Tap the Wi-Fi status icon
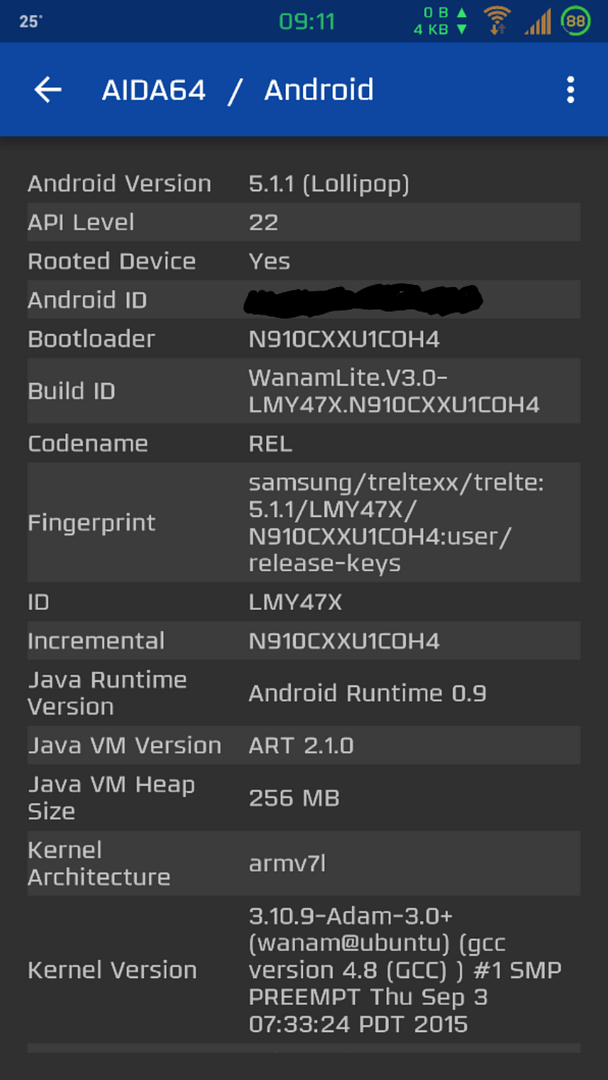Screen dimensions: 608x1080 click(x=496, y=20)
